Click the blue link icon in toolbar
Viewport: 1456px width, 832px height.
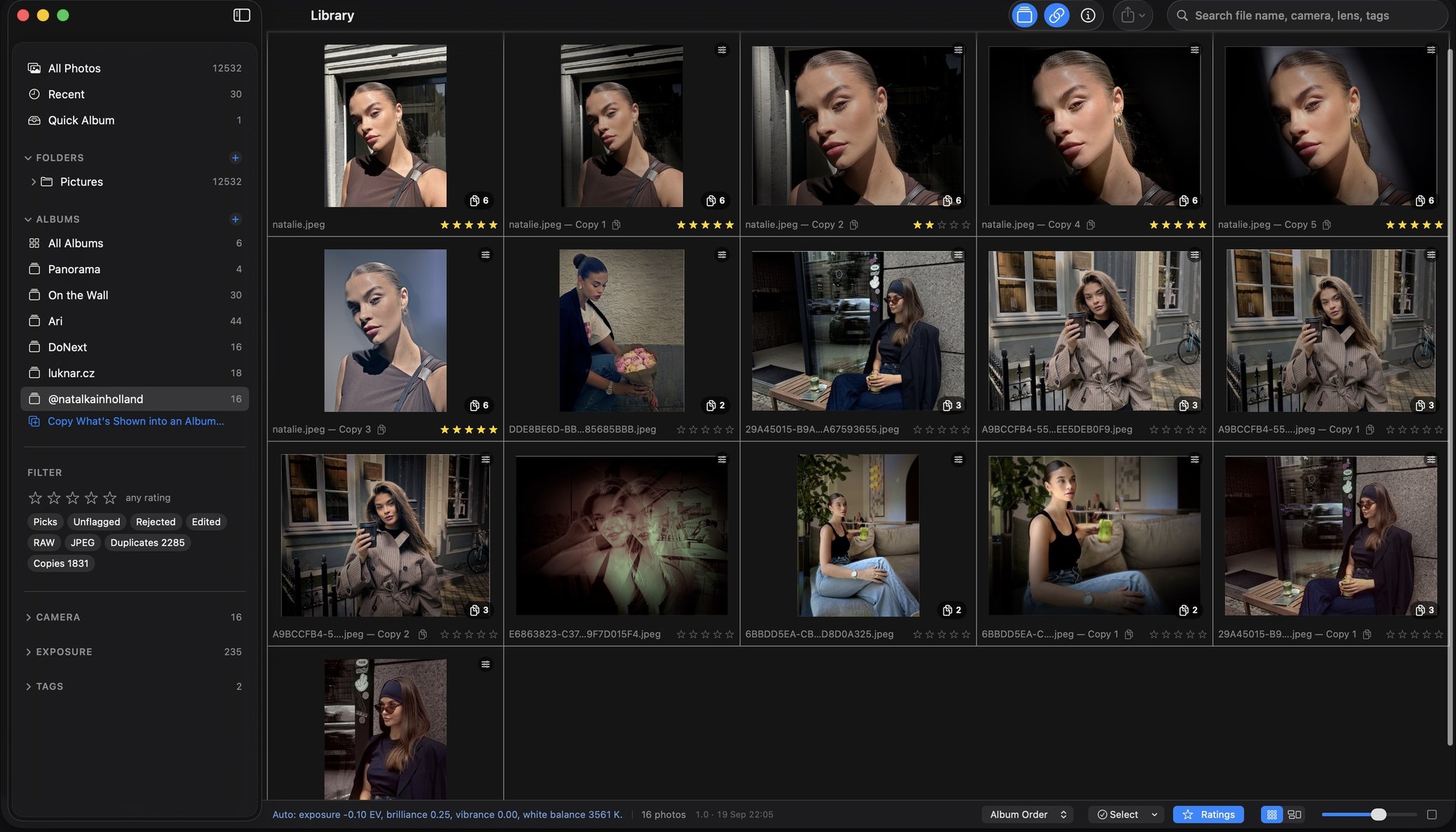pos(1056,15)
